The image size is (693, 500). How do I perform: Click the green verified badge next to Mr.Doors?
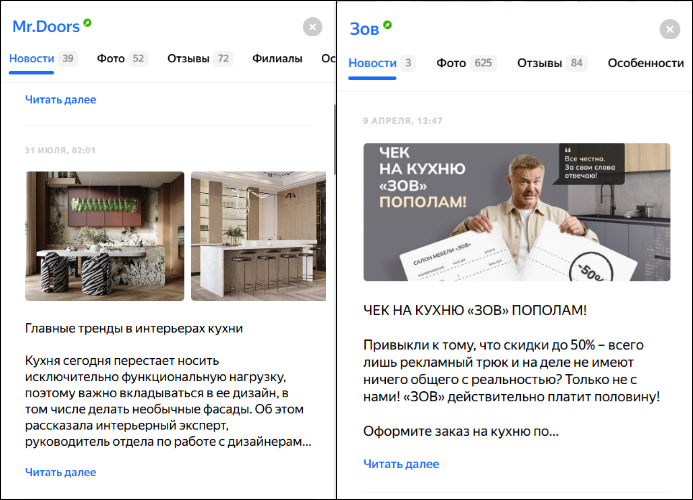pyautogui.click(x=87, y=23)
